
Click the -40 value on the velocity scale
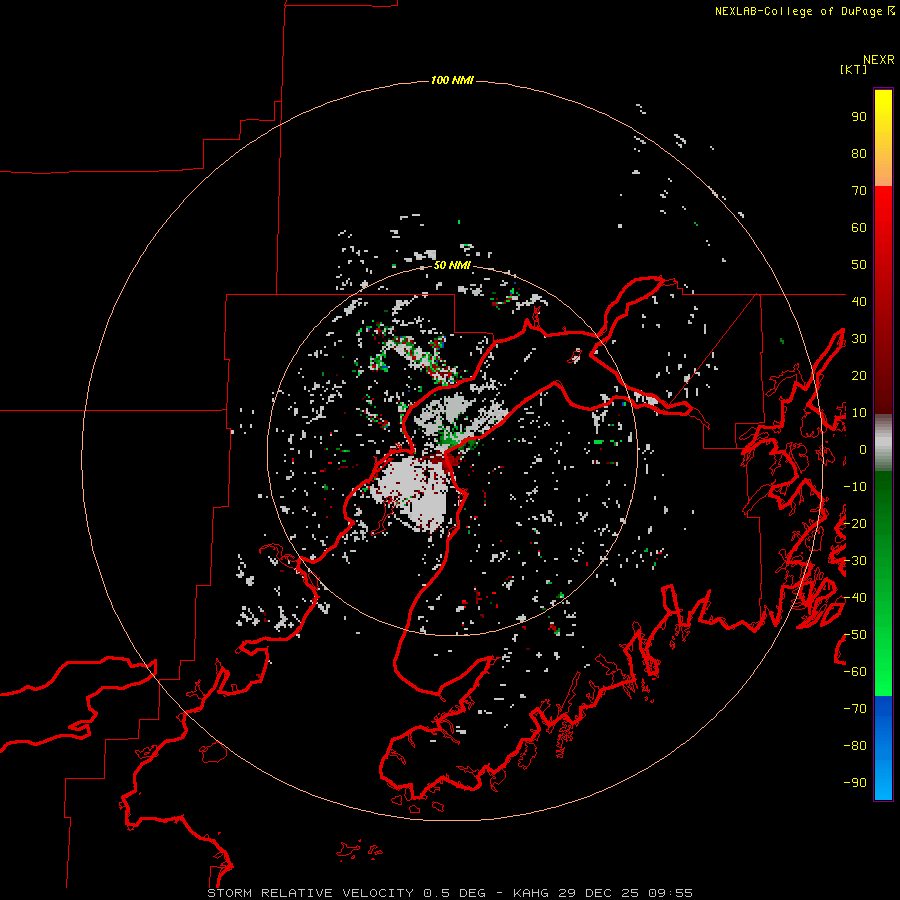tap(855, 598)
